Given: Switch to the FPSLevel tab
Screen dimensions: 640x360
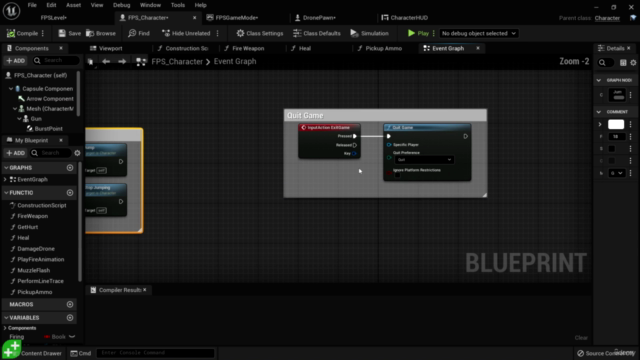Looking at the screenshot, I should point(54,18).
